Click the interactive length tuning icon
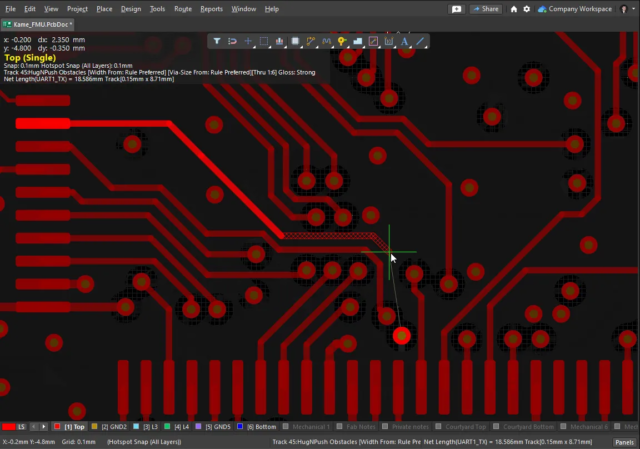640x449 pixels. click(327, 41)
